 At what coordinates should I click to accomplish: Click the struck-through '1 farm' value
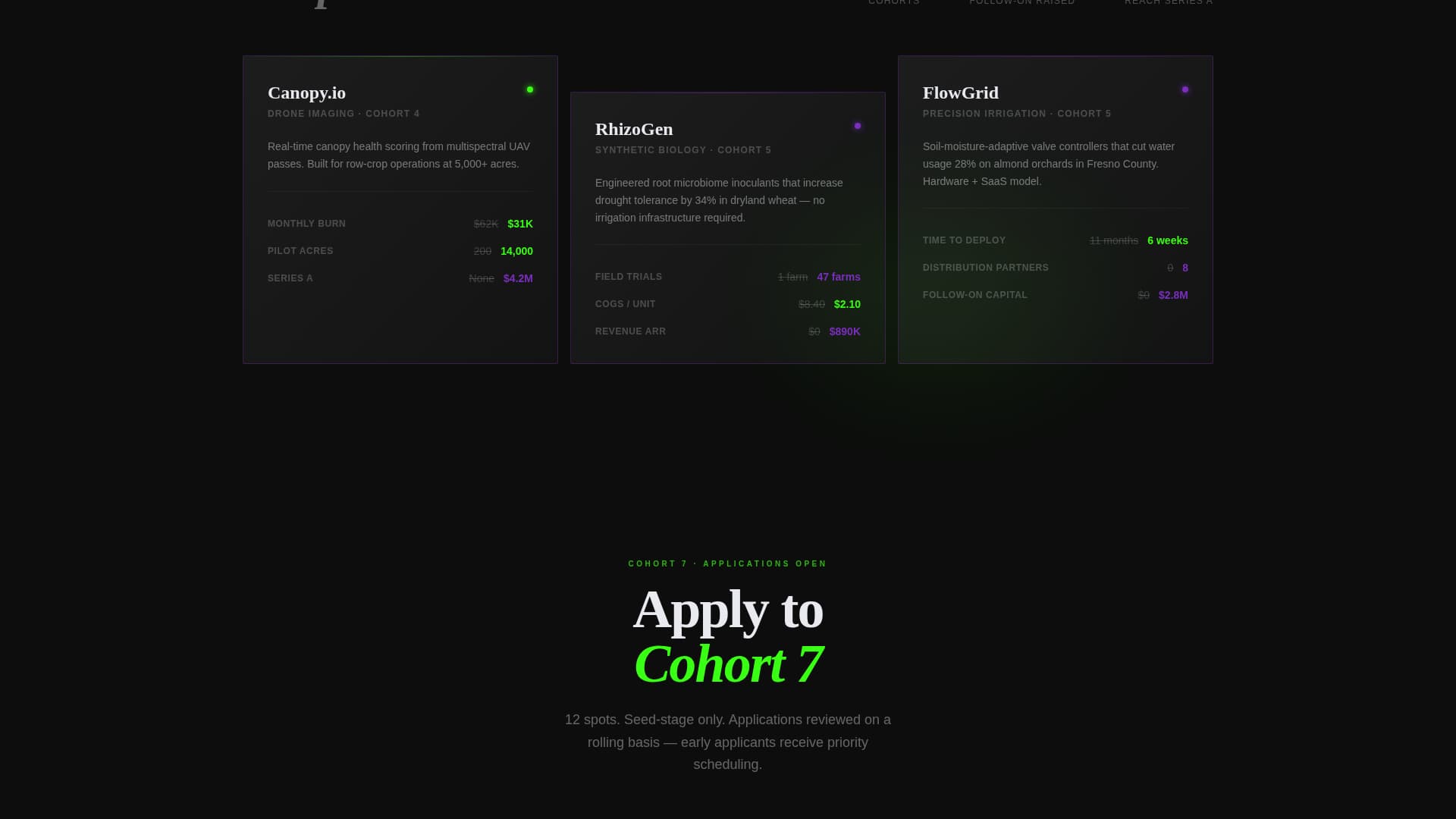(792, 277)
